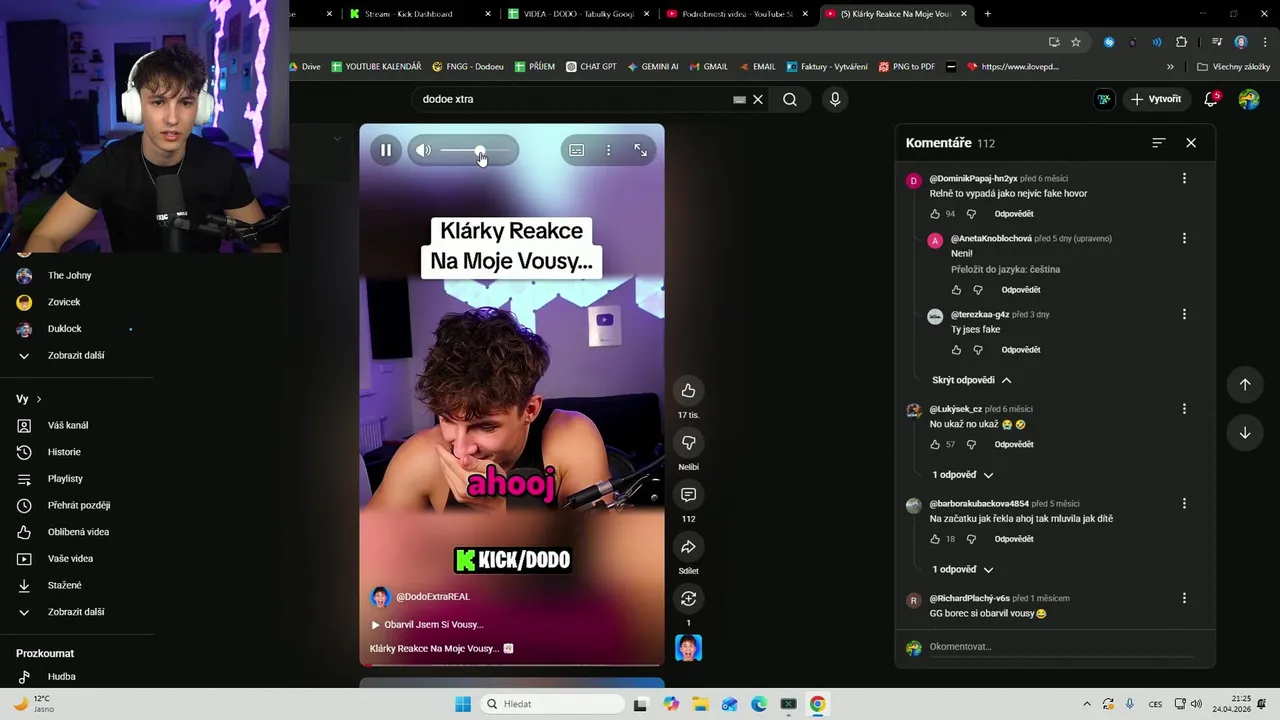
Task: Go to Váš kanál
Action: (x=70, y=425)
